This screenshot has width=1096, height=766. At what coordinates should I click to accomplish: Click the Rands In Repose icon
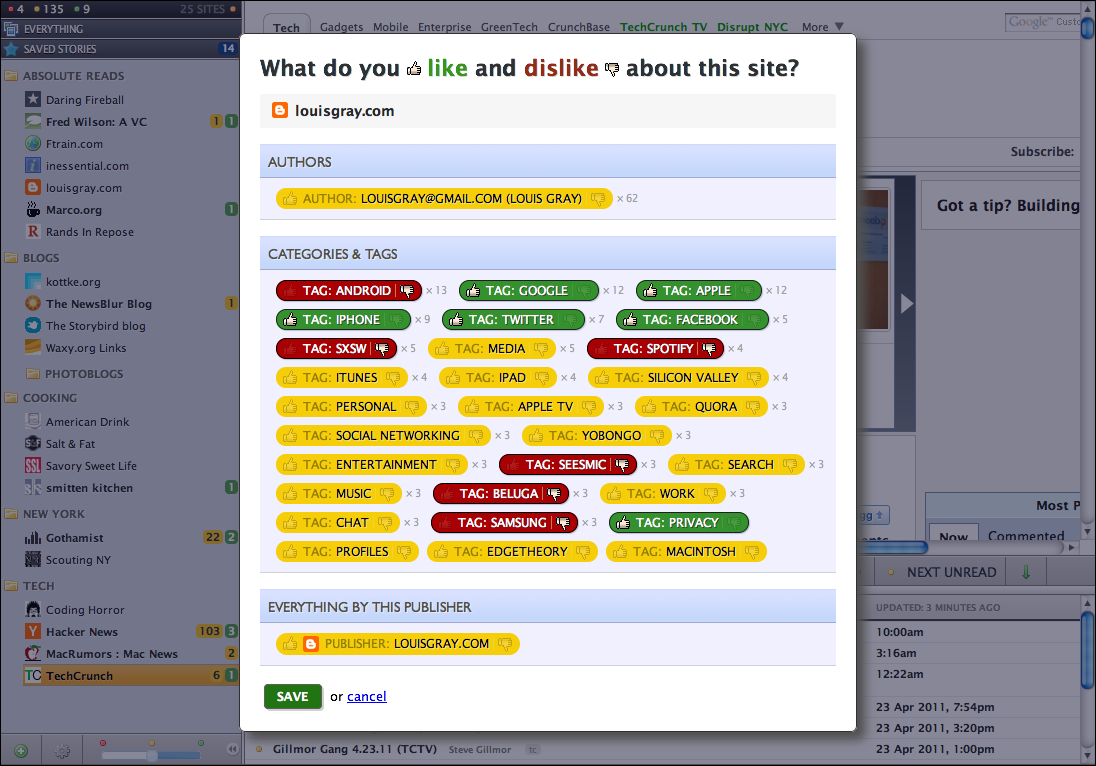[x=33, y=231]
